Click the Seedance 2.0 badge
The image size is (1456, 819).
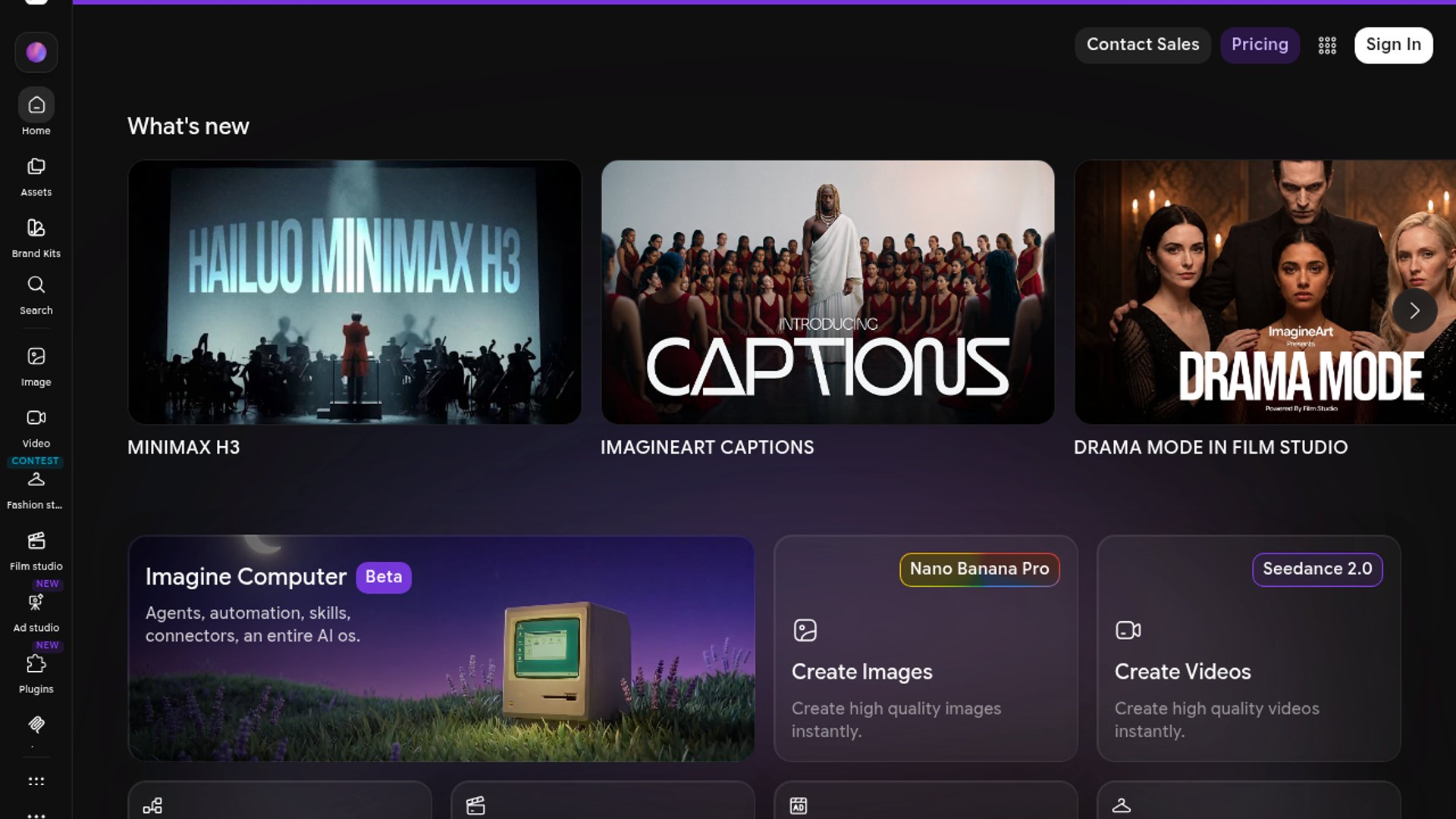pyautogui.click(x=1317, y=569)
